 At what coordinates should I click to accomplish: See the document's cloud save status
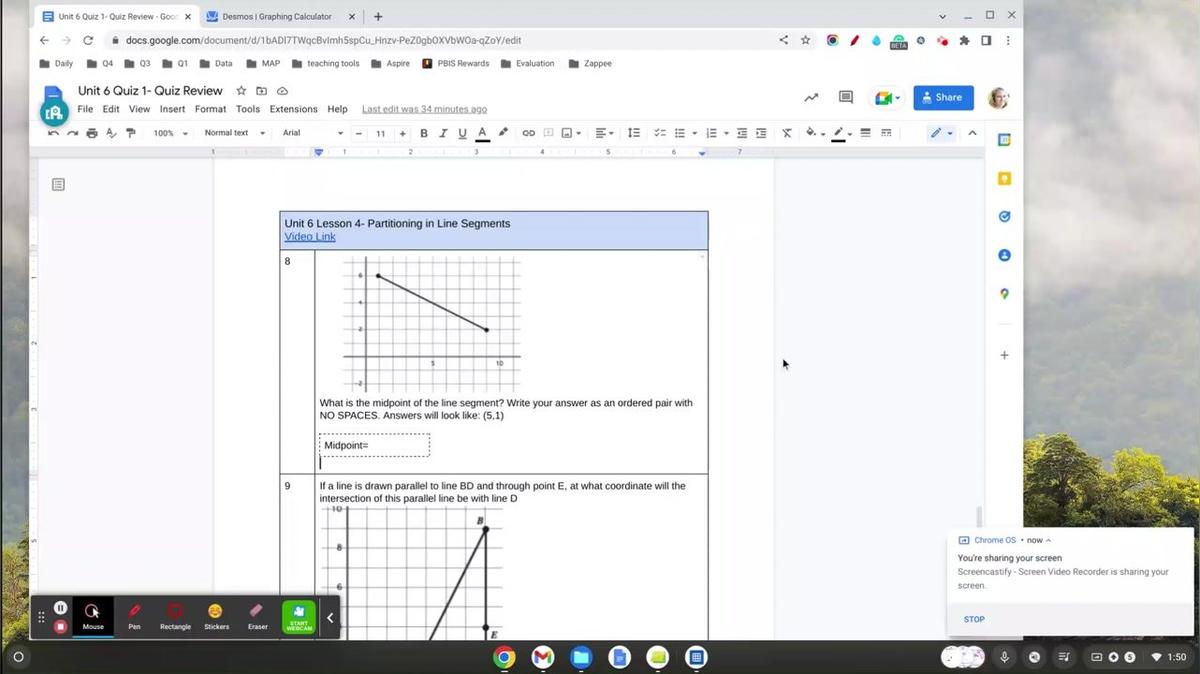(x=282, y=91)
